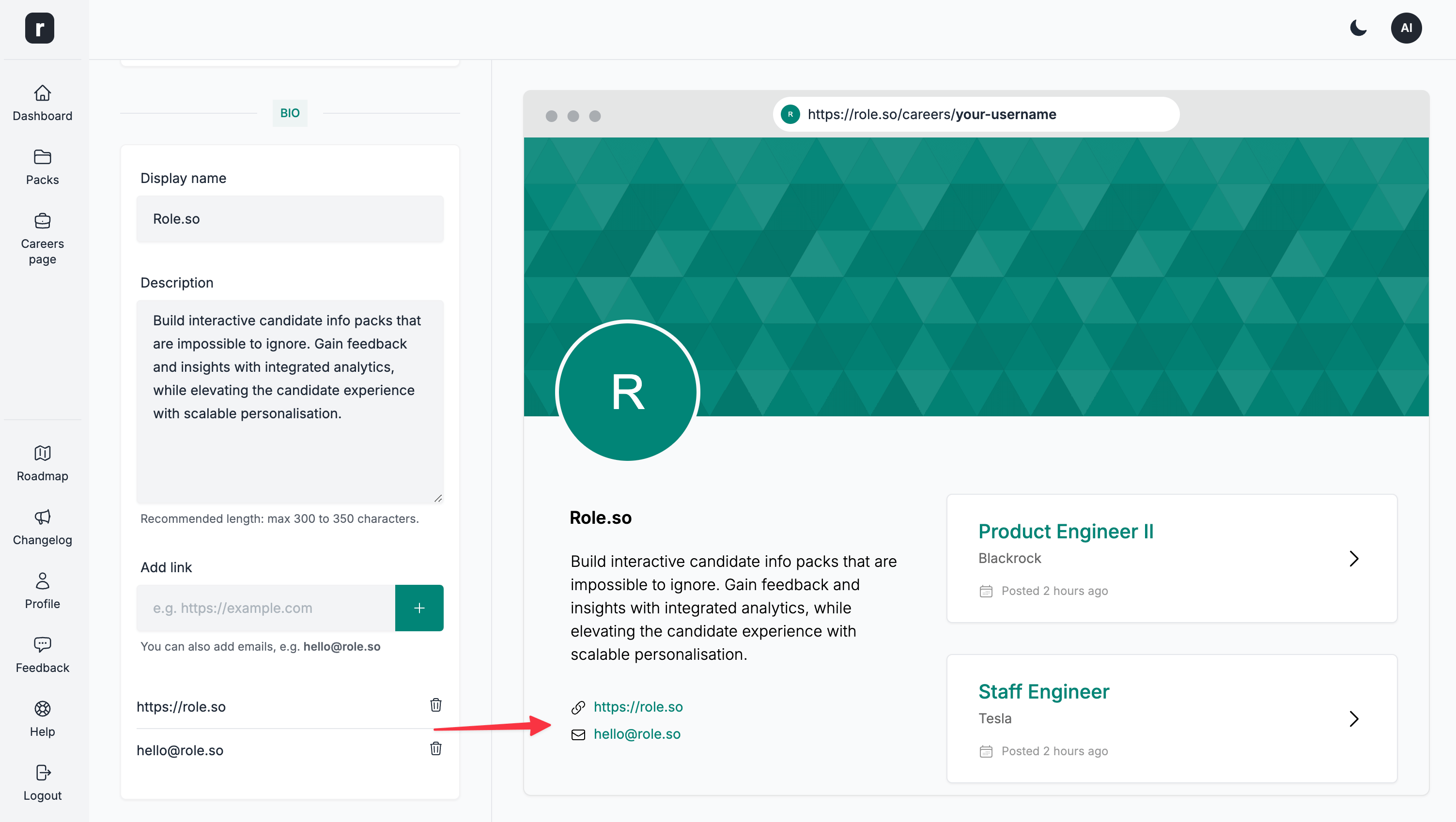
Task: Toggle dark mode with the moon icon
Action: [x=1358, y=28]
